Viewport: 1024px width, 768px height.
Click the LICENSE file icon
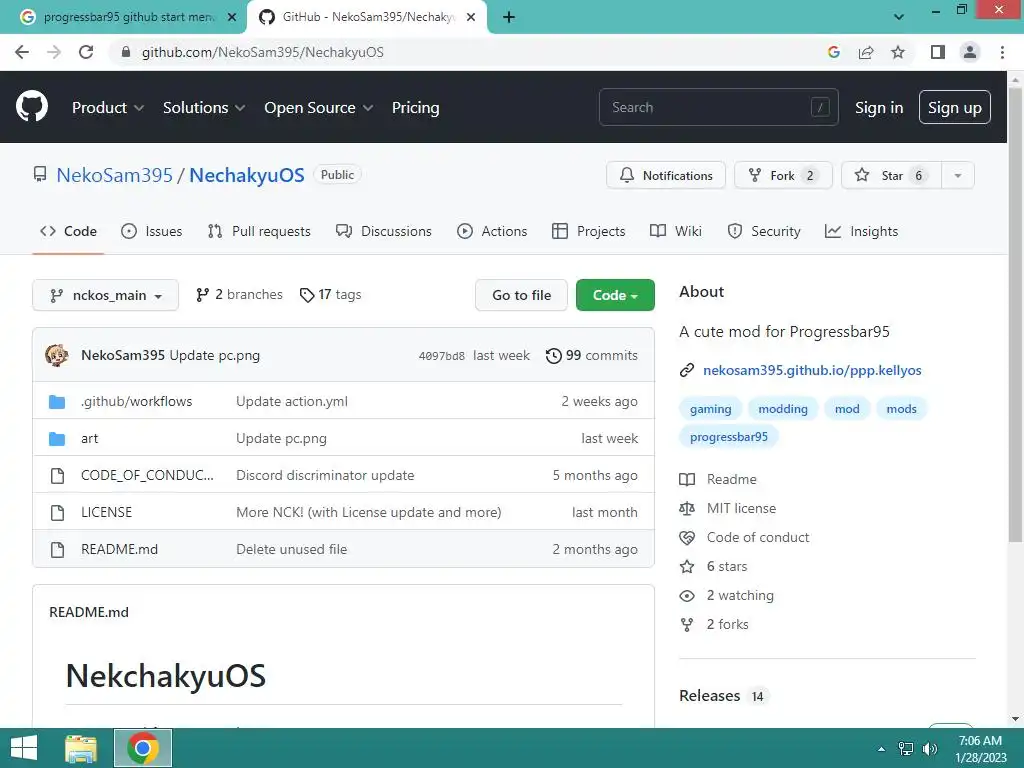[57, 513]
